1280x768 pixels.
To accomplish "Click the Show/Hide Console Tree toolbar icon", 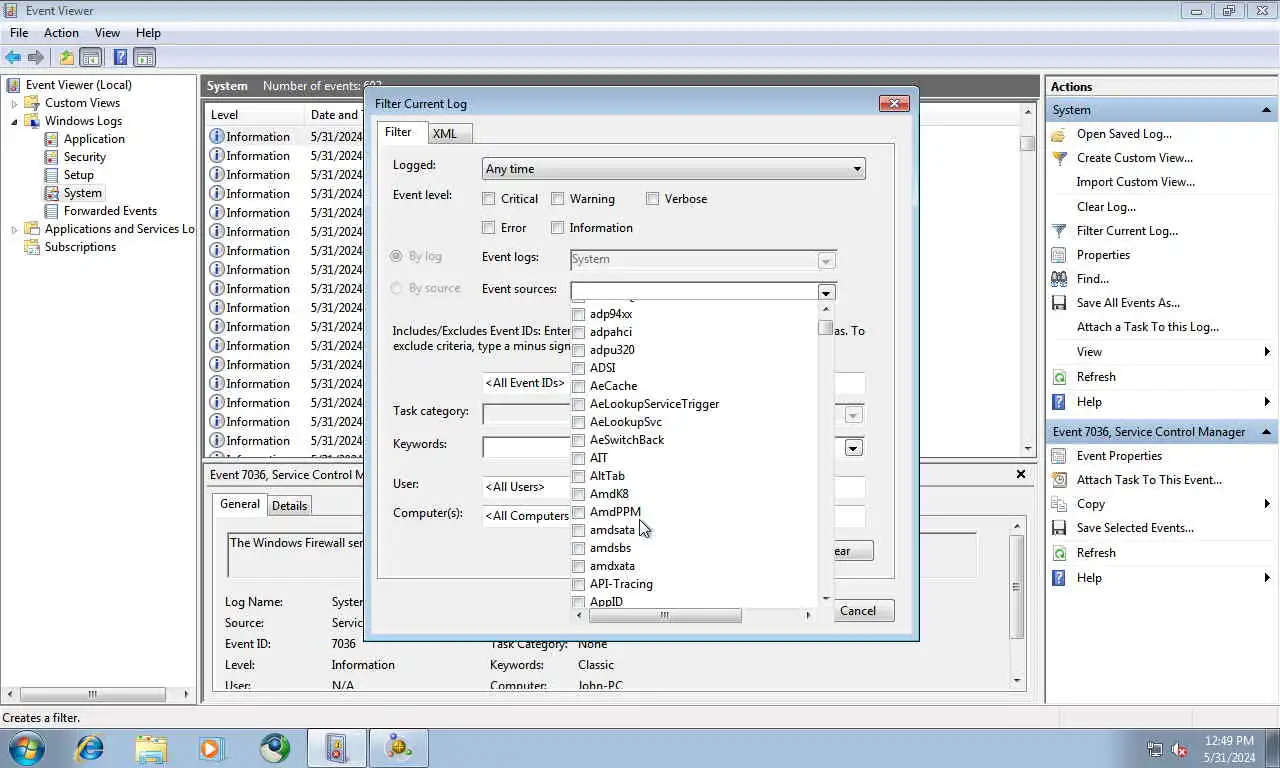I will pyautogui.click(x=91, y=57).
